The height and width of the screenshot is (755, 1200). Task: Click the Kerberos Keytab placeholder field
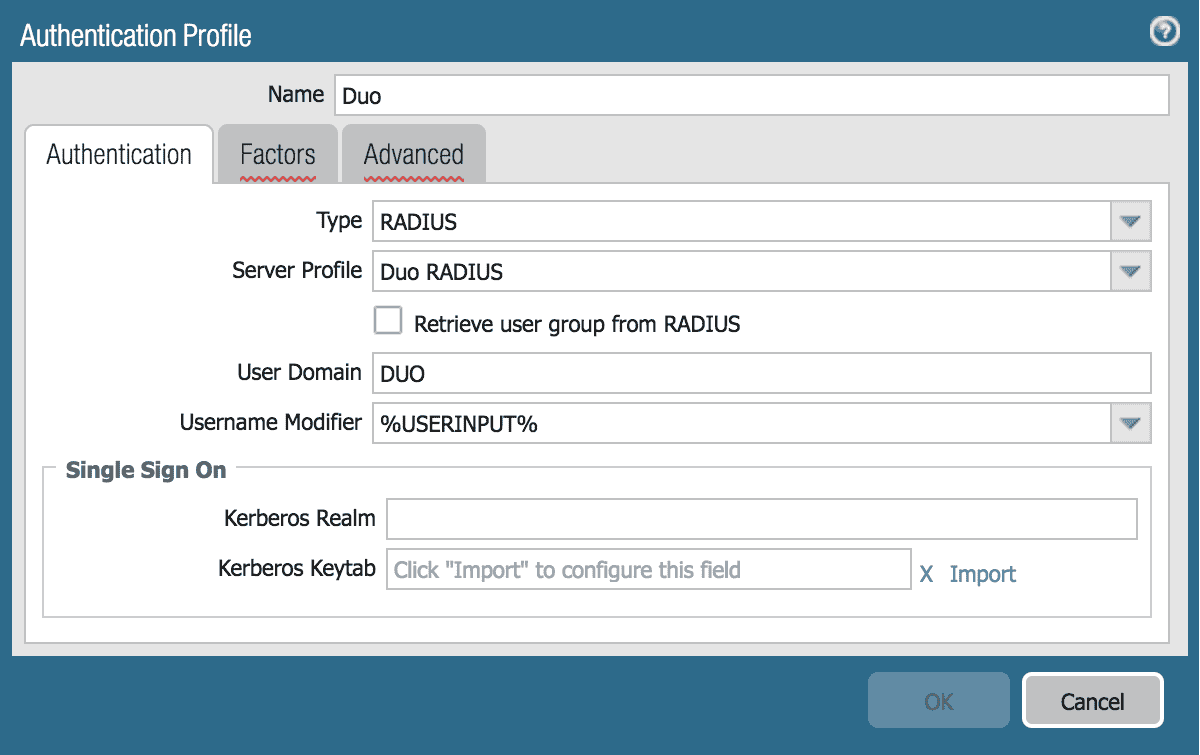tap(648, 568)
